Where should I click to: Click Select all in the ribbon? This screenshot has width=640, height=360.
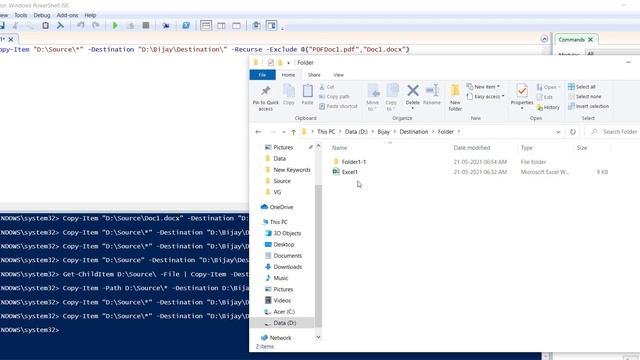pos(582,87)
